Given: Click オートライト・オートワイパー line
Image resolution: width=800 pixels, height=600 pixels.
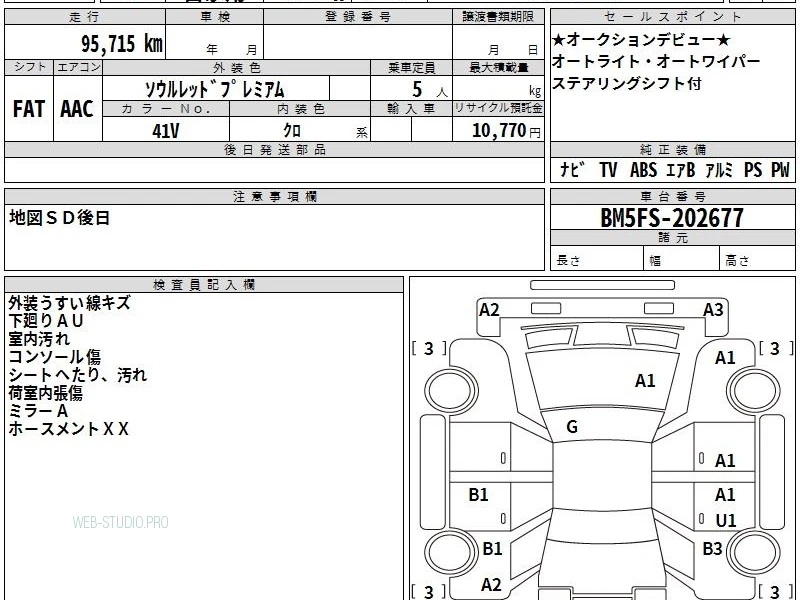Looking at the screenshot, I should point(656,61).
